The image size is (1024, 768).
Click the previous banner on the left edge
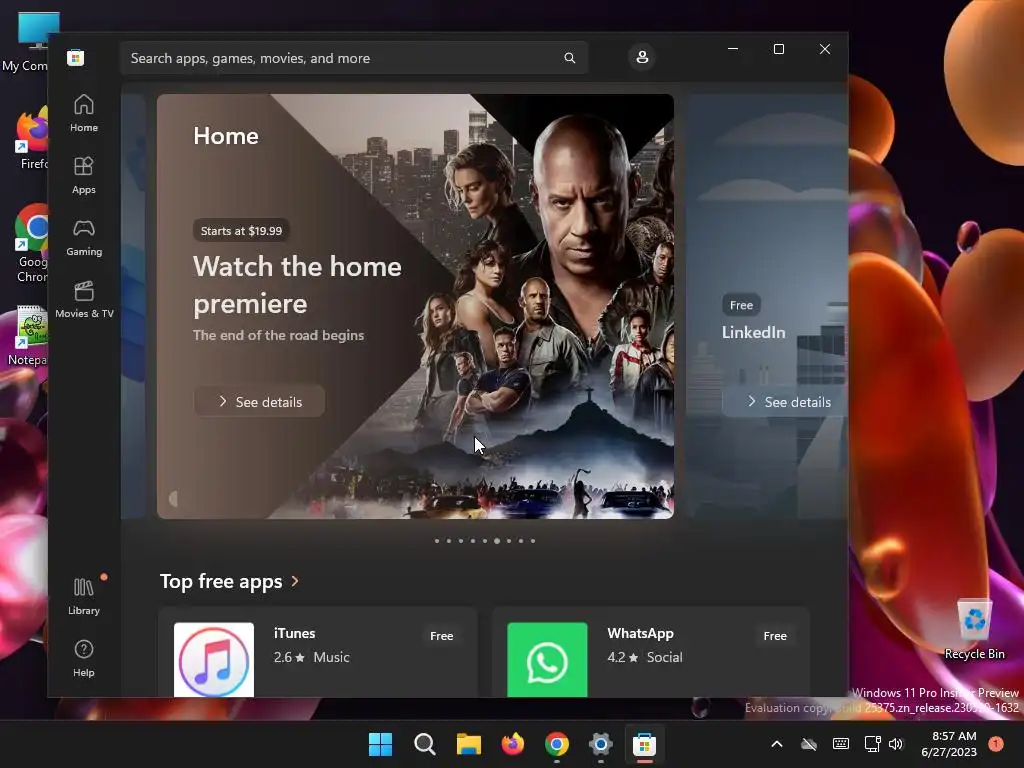pos(133,307)
